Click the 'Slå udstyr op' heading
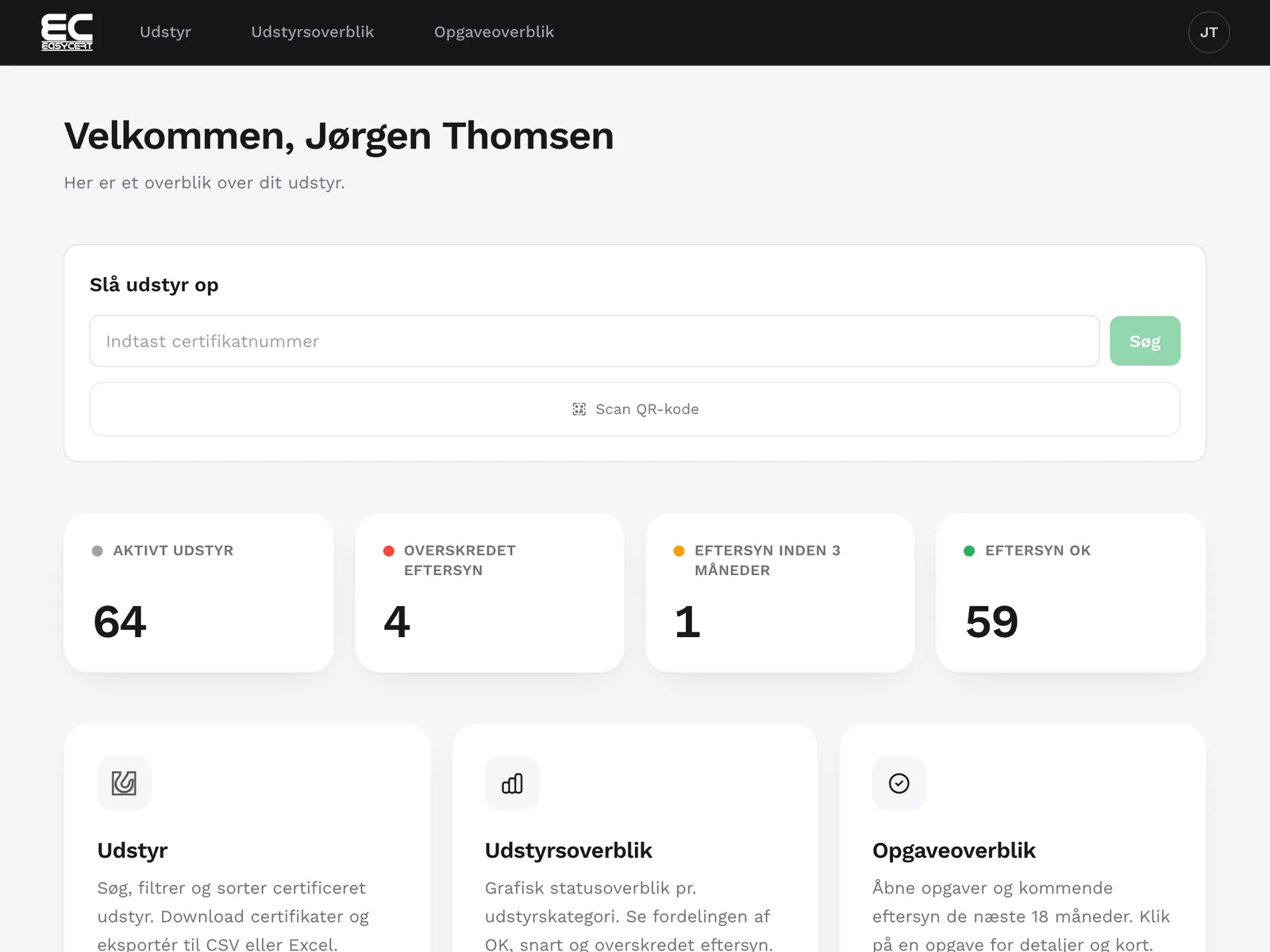1270x952 pixels. pyautogui.click(x=154, y=285)
